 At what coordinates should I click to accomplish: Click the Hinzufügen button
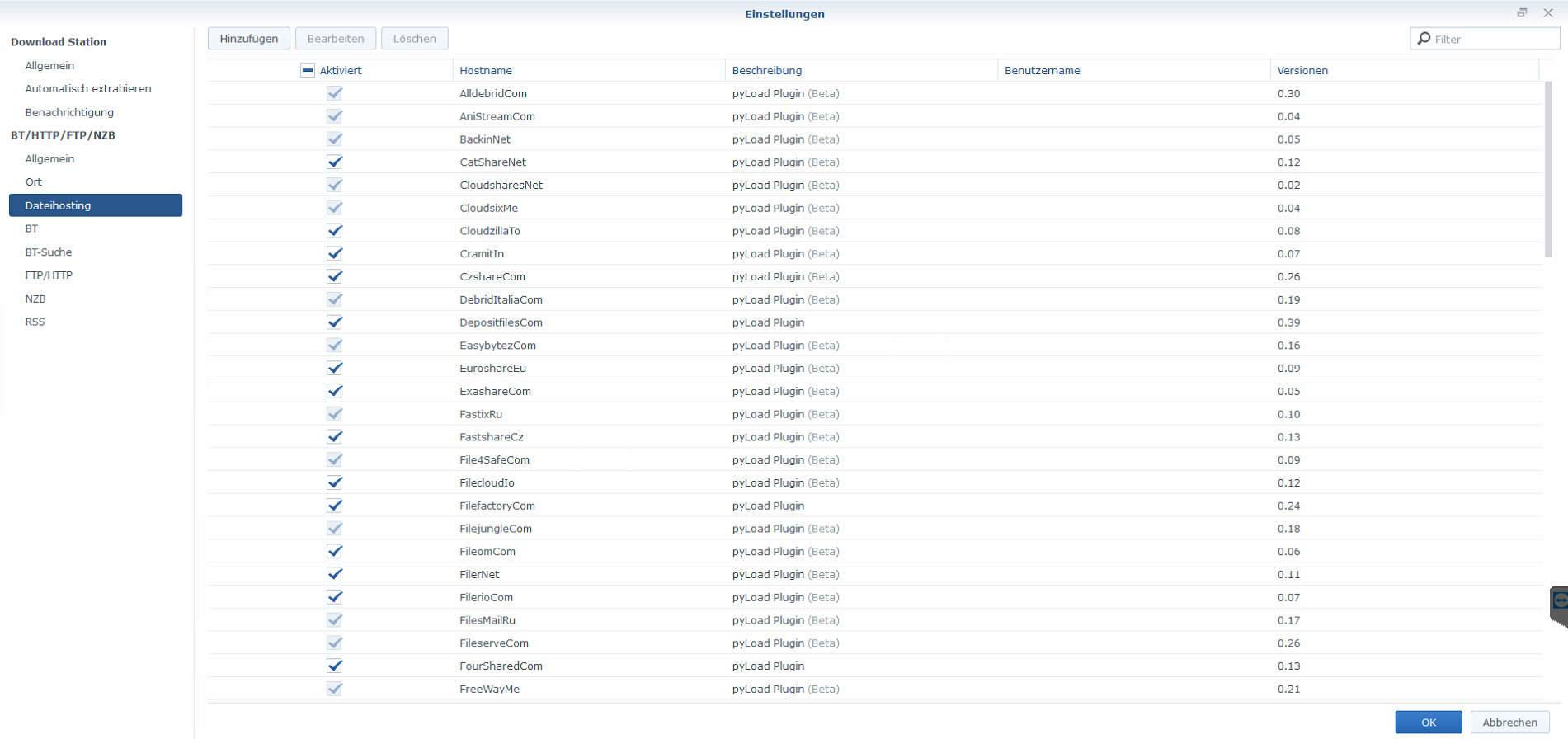coord(249,39)
